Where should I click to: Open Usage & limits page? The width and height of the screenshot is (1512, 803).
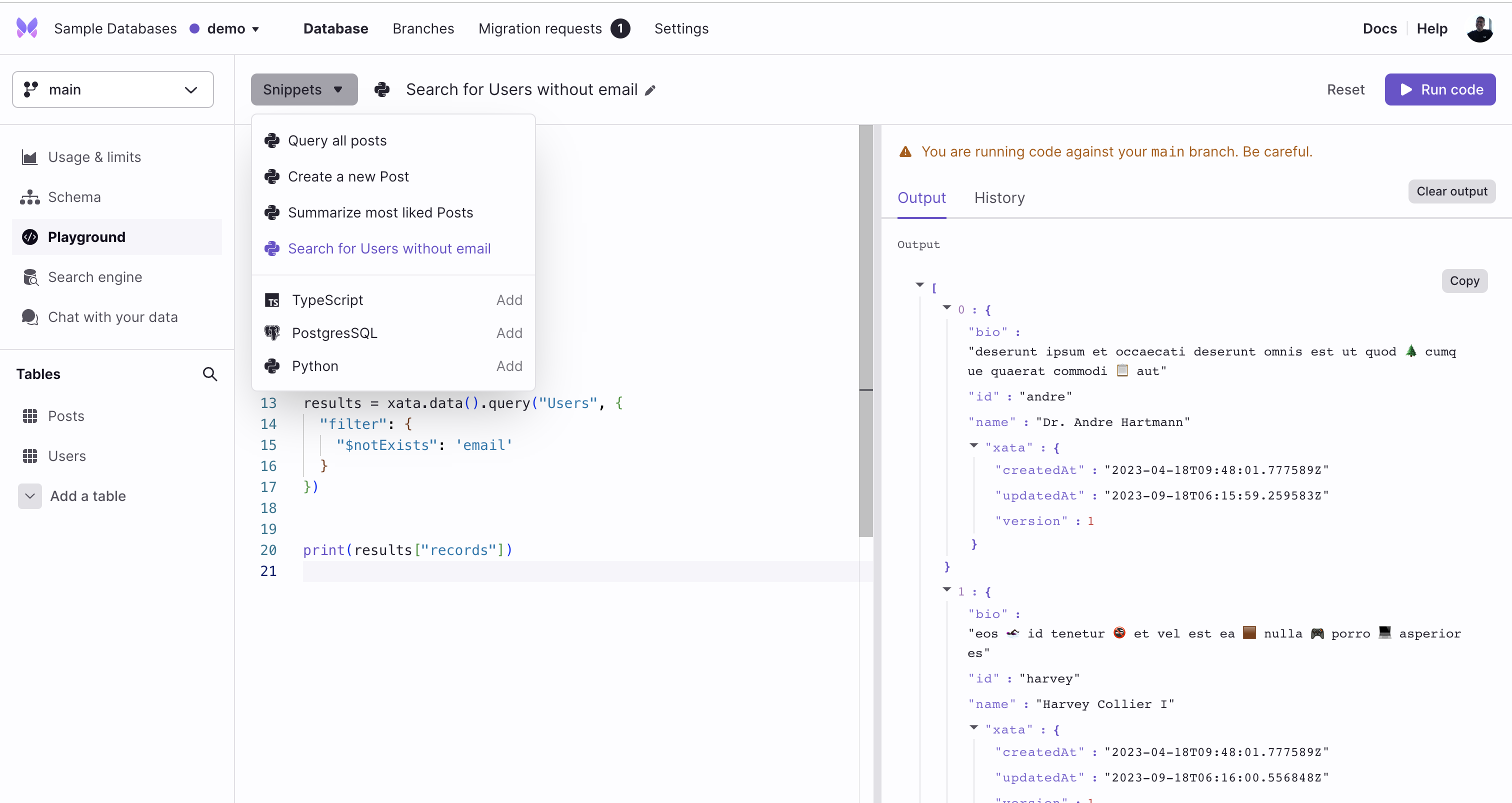click(94, 157)
